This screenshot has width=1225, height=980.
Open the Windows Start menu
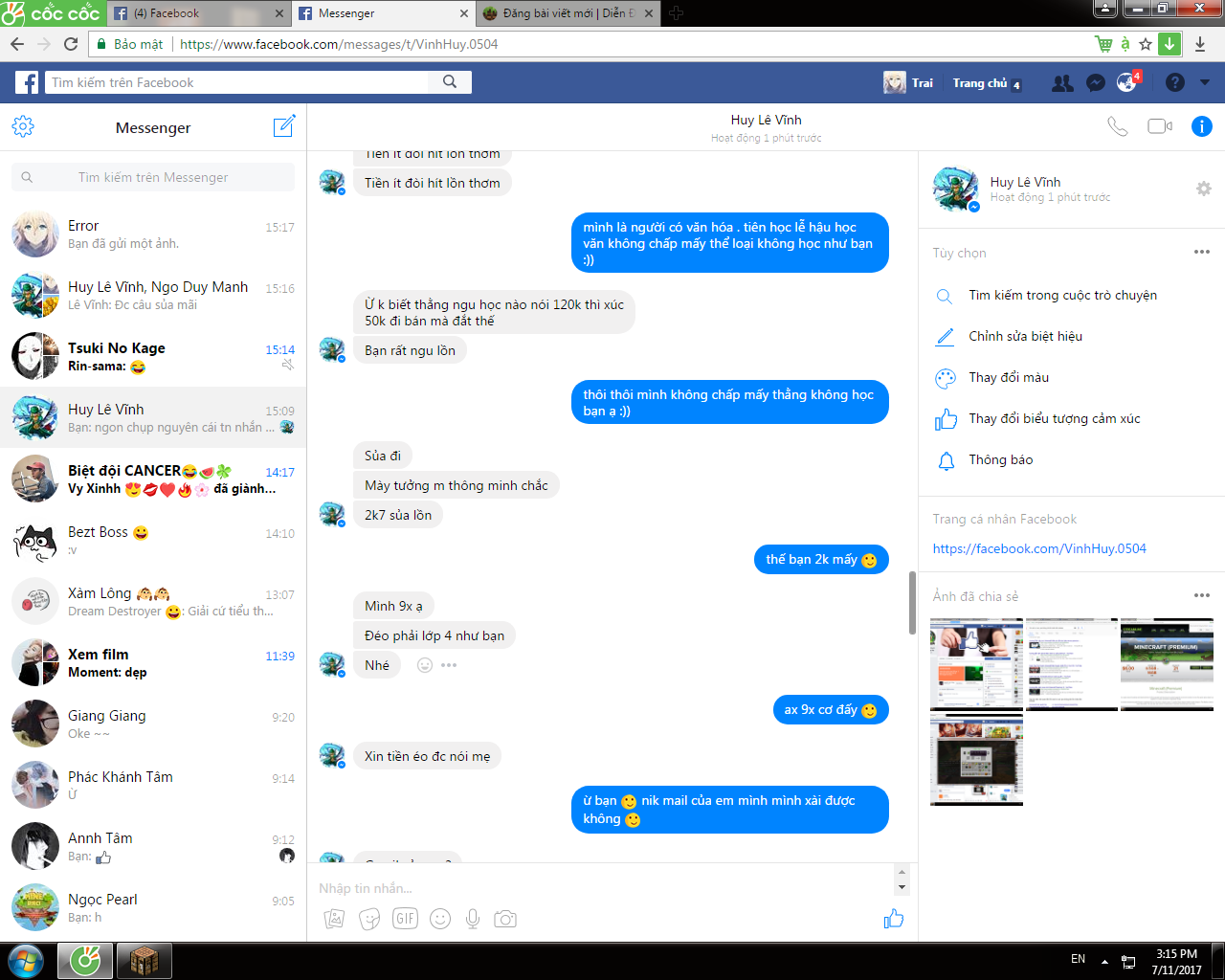pos(26,961)
